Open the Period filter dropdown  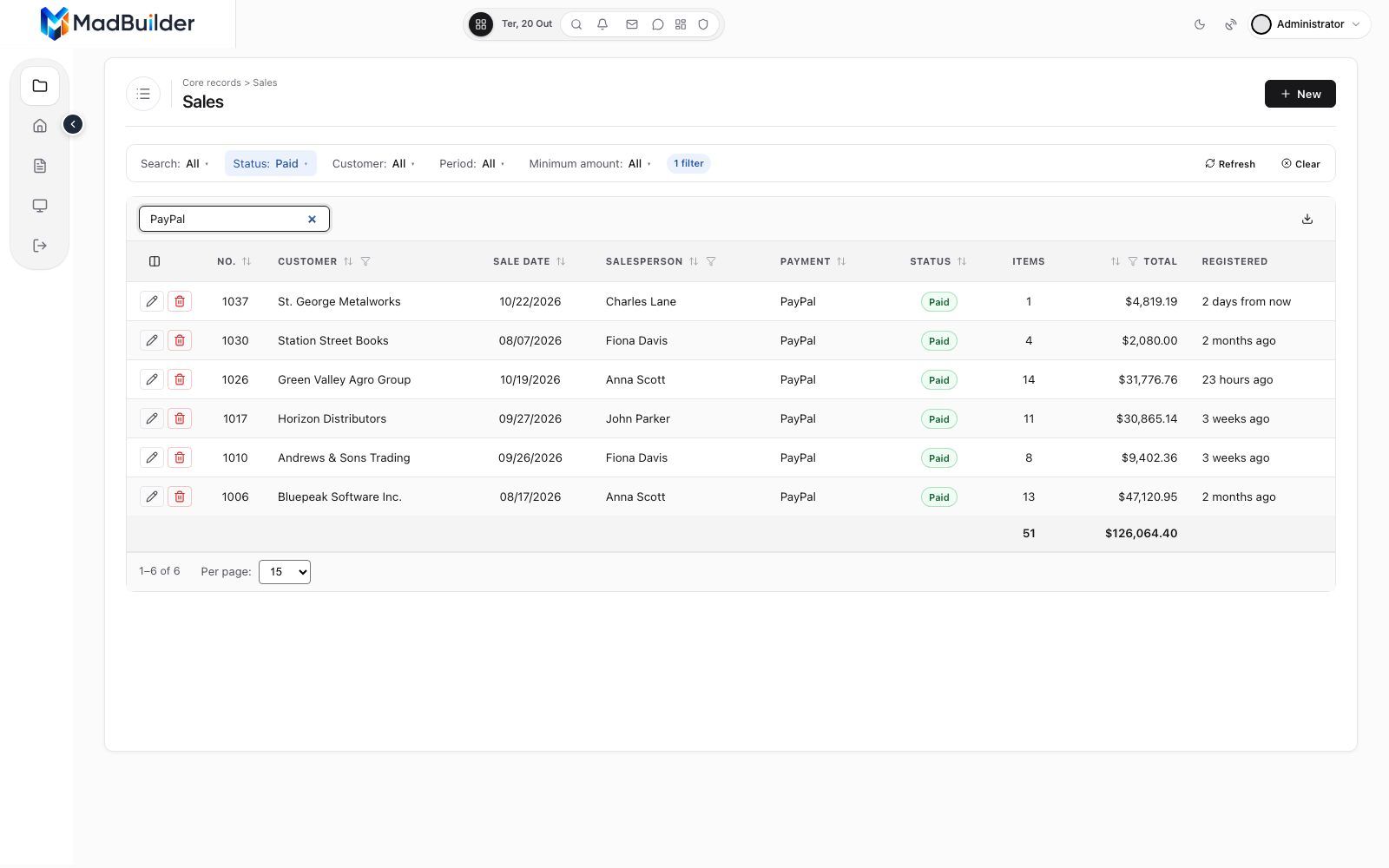pos(471,163)
